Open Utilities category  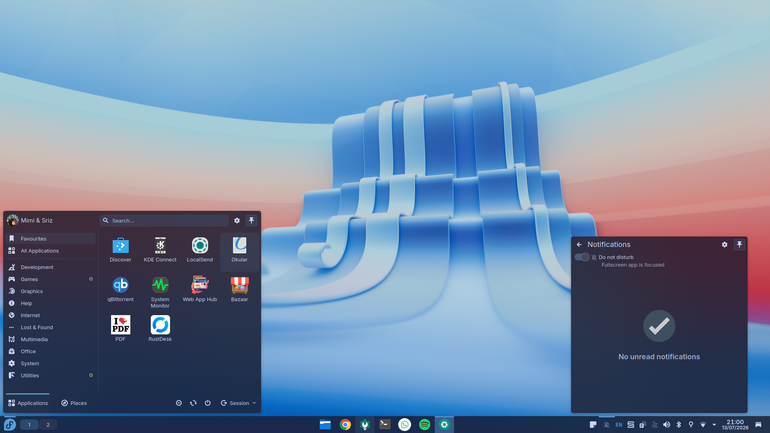pos(51,376)
